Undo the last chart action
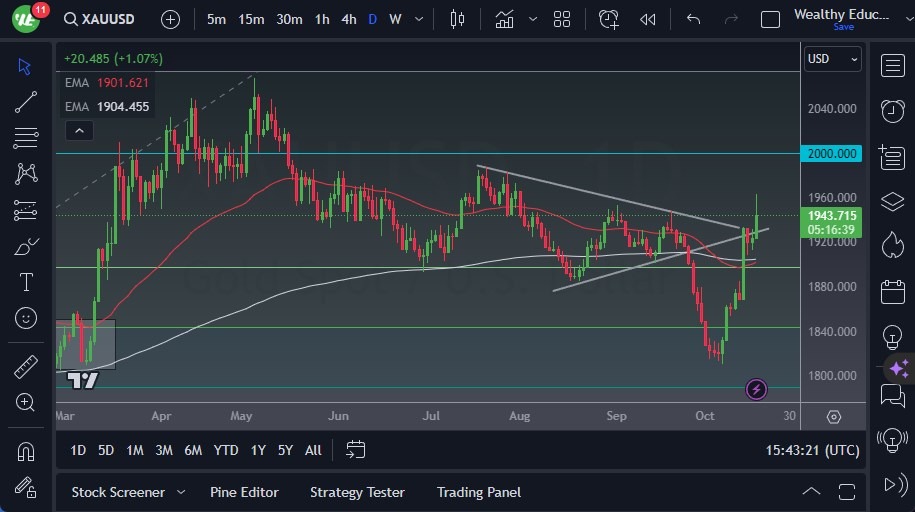 (693, 19)
